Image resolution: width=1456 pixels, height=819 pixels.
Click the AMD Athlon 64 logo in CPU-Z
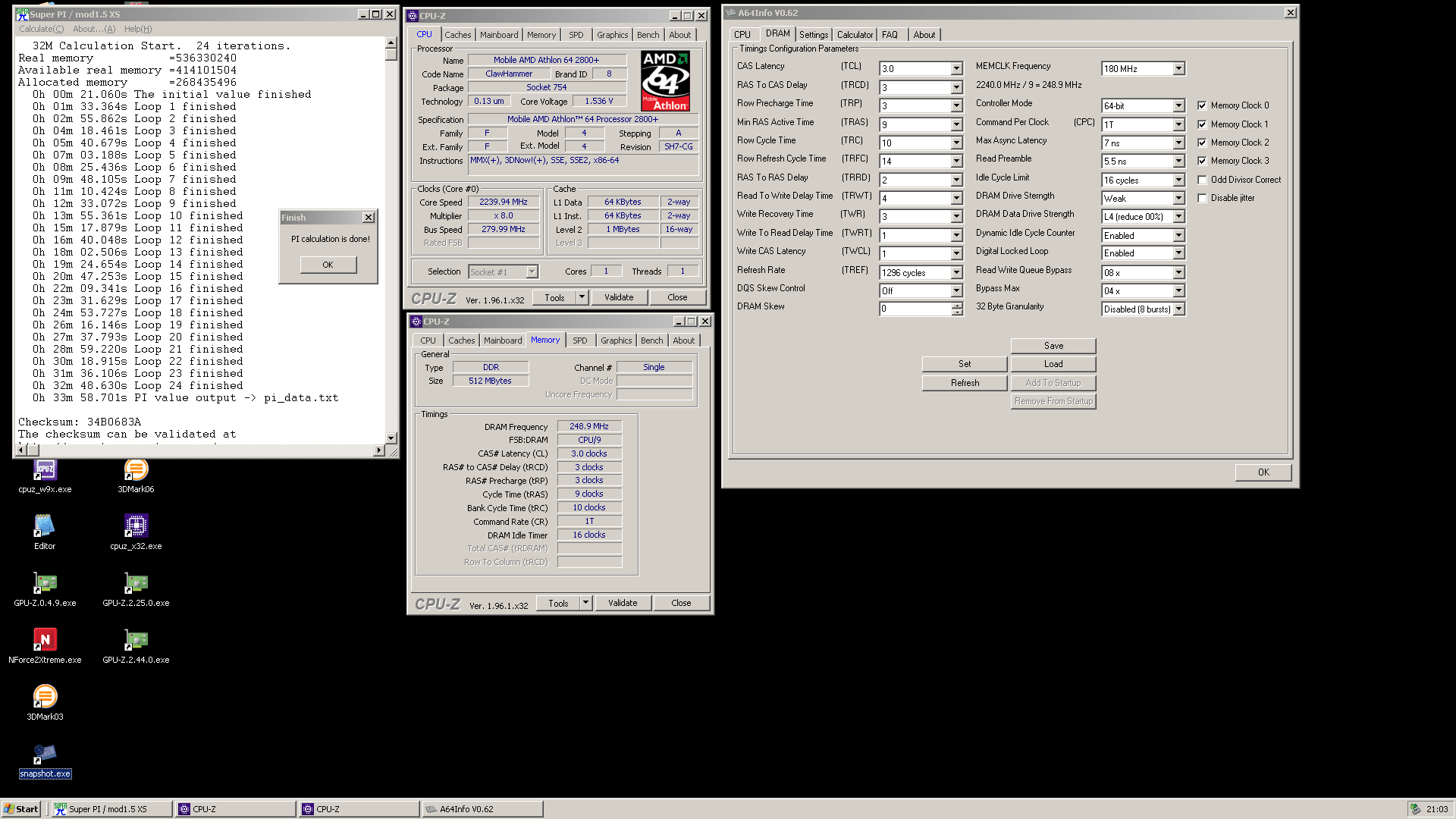pos(665,81)
